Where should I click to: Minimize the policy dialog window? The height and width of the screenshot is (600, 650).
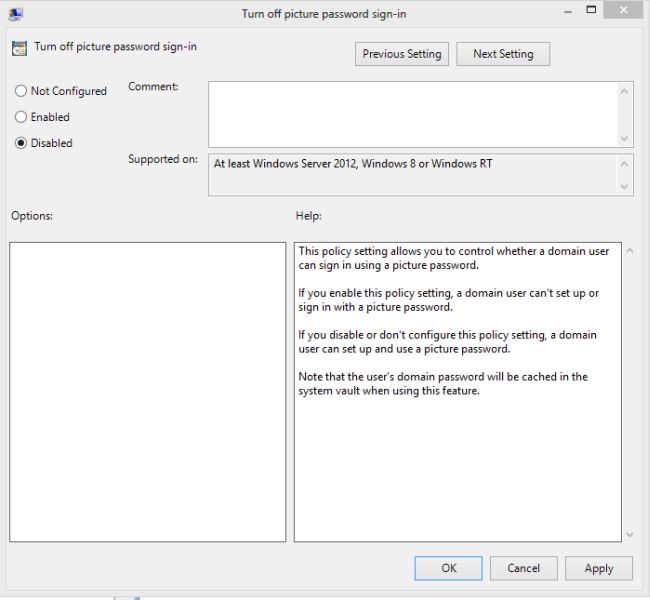(x=568, y=12)
